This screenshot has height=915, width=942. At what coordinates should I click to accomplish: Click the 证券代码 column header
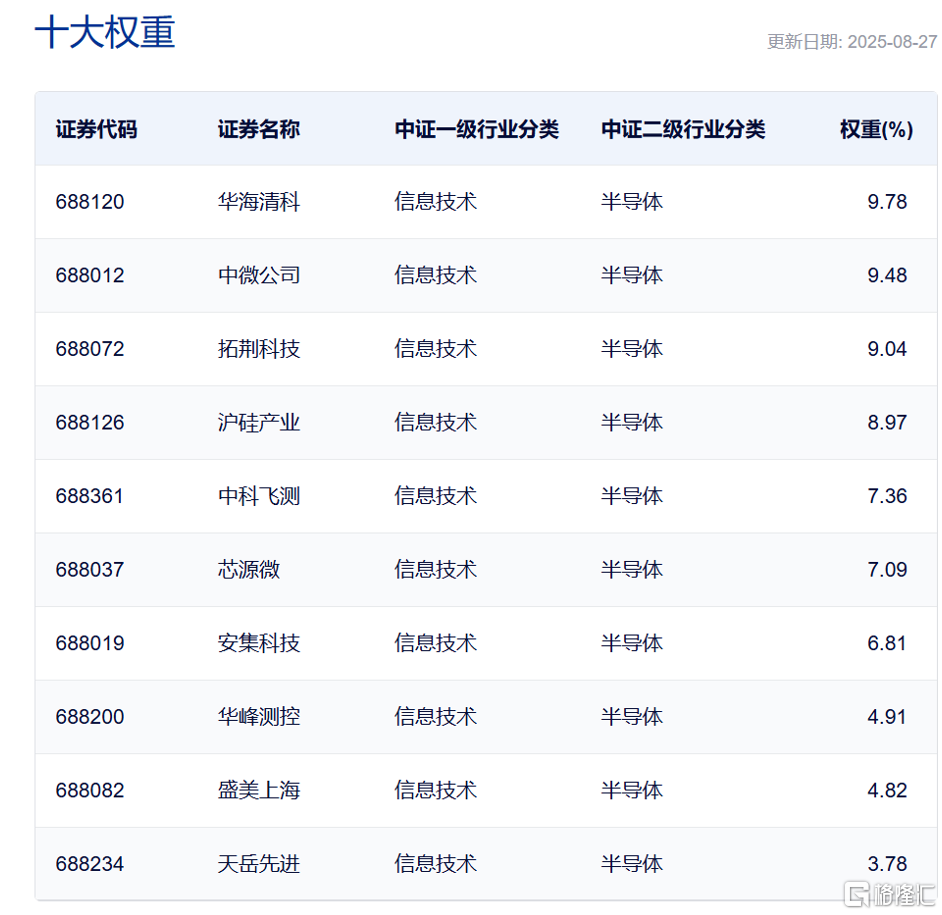96,129
